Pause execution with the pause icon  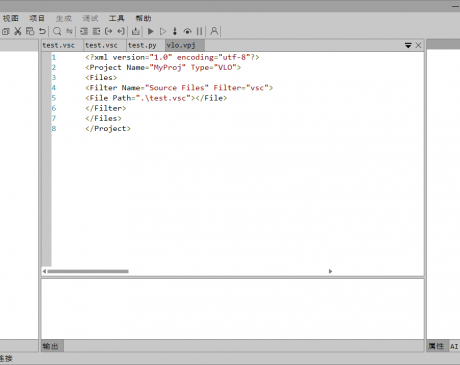[199, 31]
